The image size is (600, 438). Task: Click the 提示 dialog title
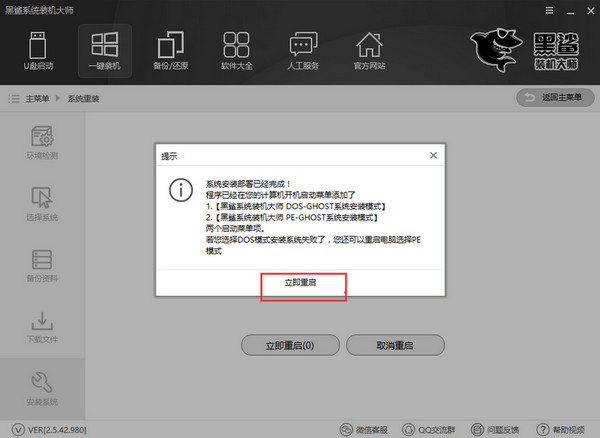(x=169, y=156)
